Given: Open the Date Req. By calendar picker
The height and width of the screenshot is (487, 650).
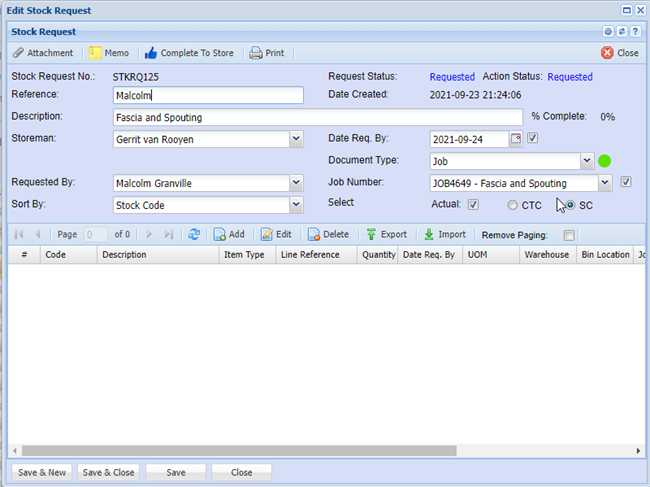Looking at the screenshot, I should [x=516, y=138].
